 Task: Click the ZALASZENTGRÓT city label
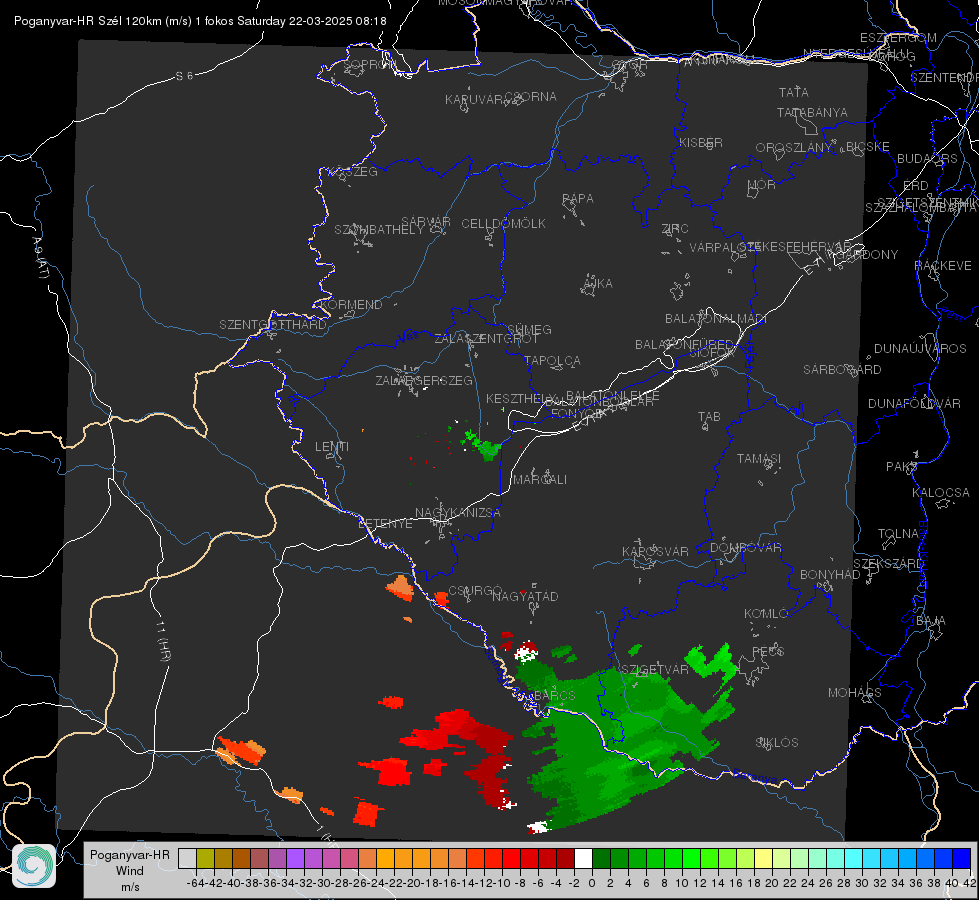[486, 339]
